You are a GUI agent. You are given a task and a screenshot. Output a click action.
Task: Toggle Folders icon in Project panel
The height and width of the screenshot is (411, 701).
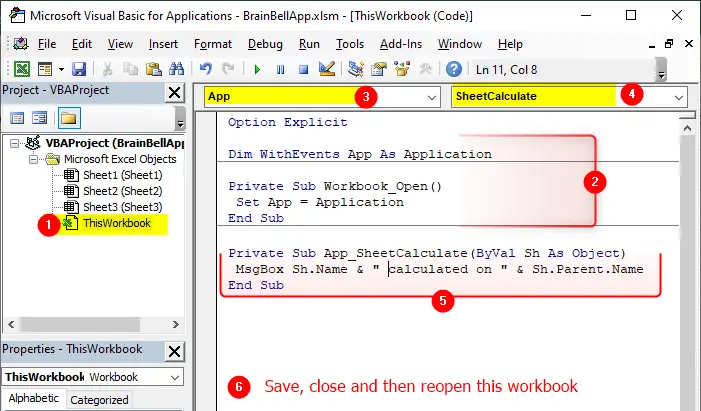(69, 118)
